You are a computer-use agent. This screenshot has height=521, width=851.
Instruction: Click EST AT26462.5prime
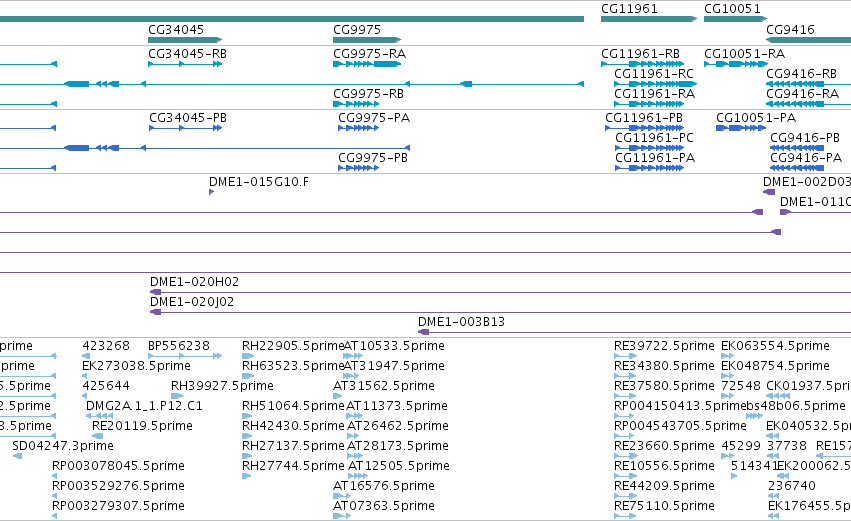(398, 425)
